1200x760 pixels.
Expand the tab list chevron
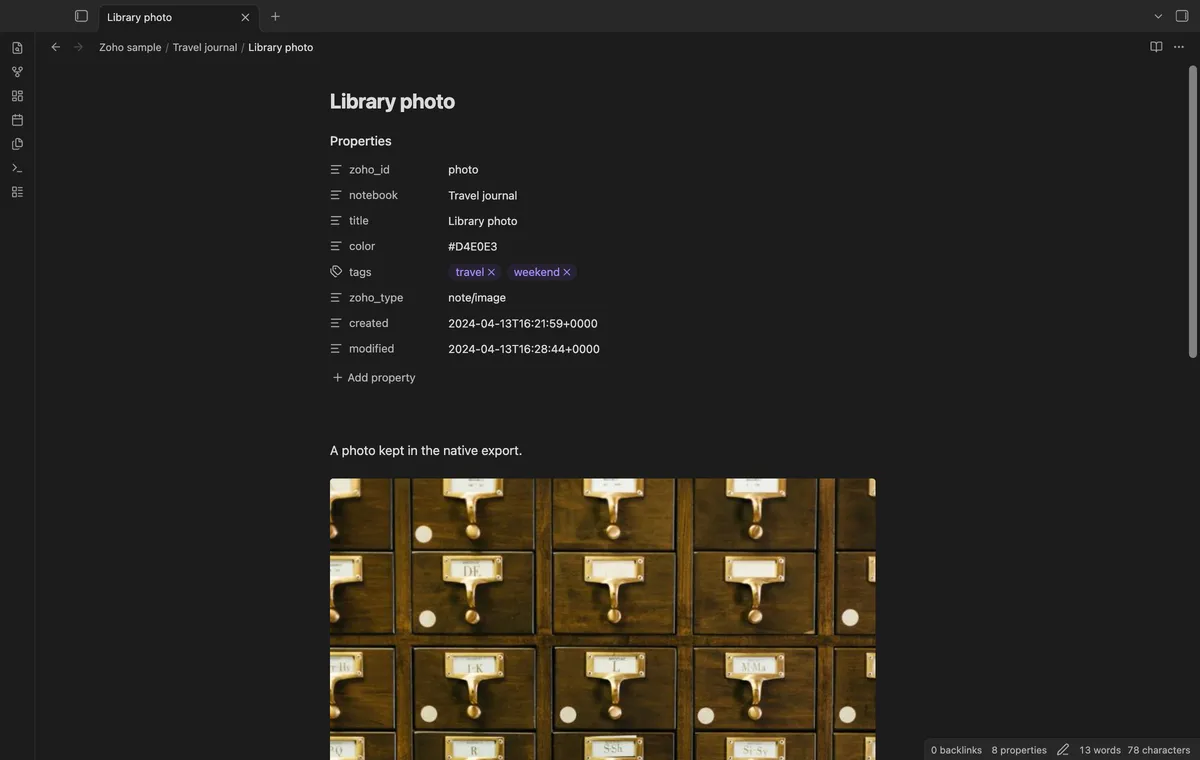pos(1158,16)
